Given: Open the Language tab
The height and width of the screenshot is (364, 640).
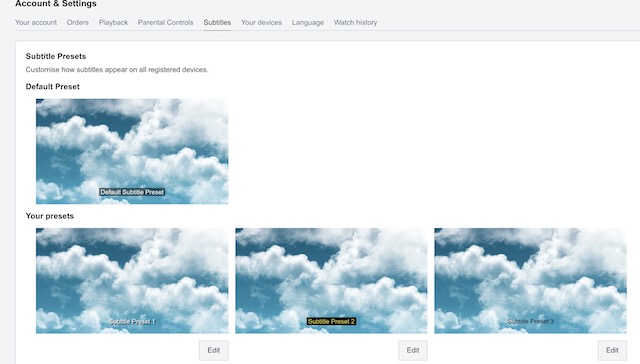Looking at the screenshot, I should [308, 22].
